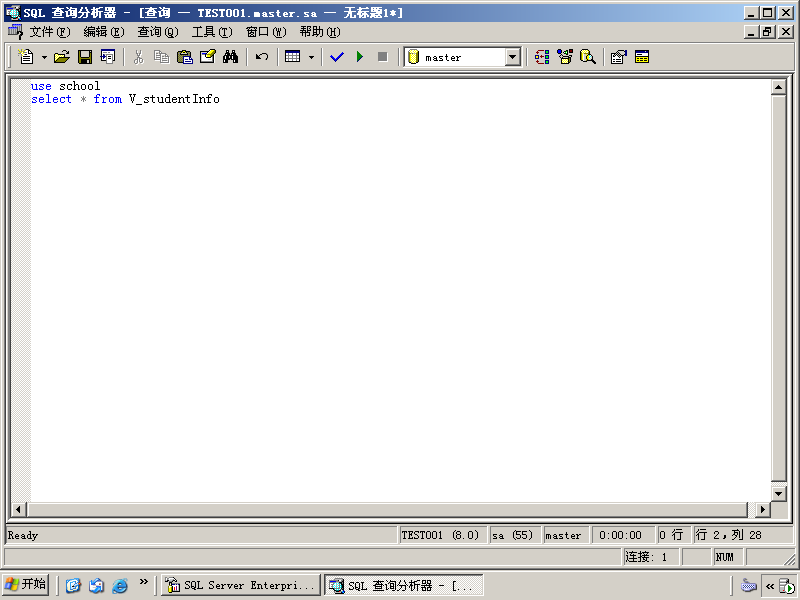Click the 'Ready' status bar text
Screen dimensions: 800x600
[x=22, y=535]
